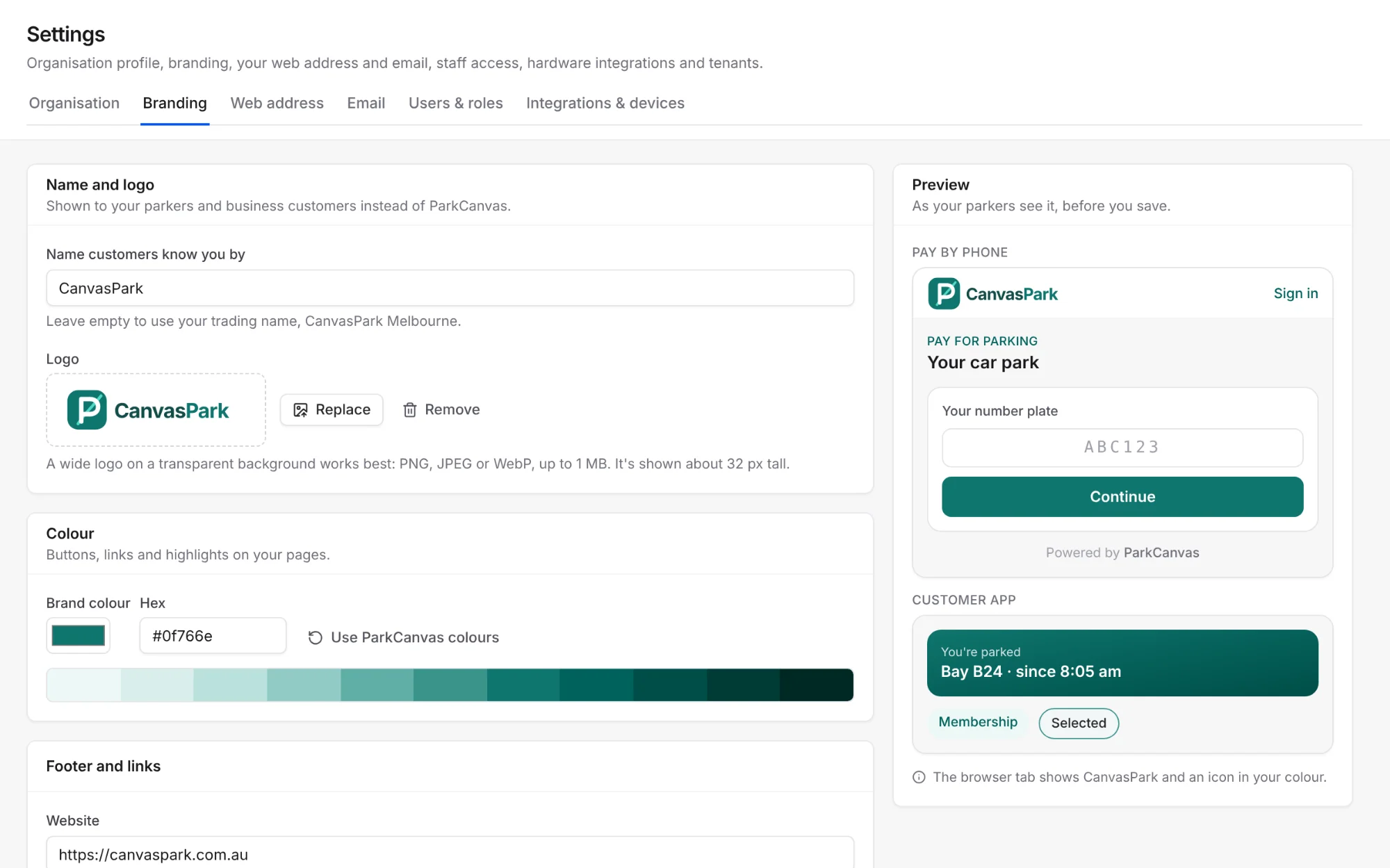Viewport: 1390px width, 868px height.
Task: Open the Organisation tab
Action: (74, 103)
